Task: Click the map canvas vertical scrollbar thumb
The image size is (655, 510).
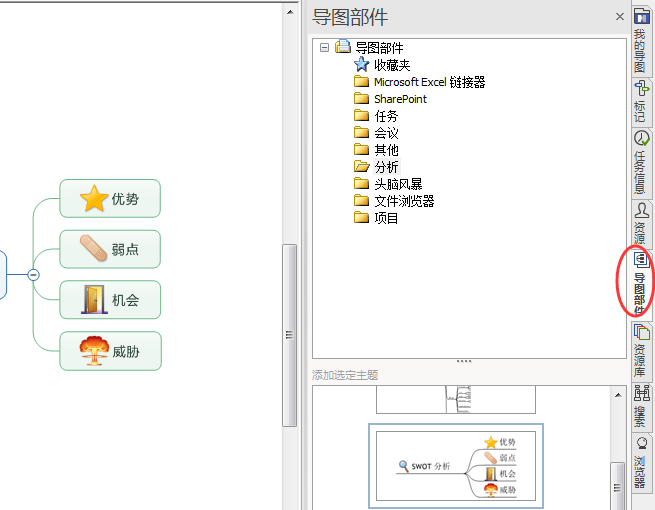Action: 289,335
